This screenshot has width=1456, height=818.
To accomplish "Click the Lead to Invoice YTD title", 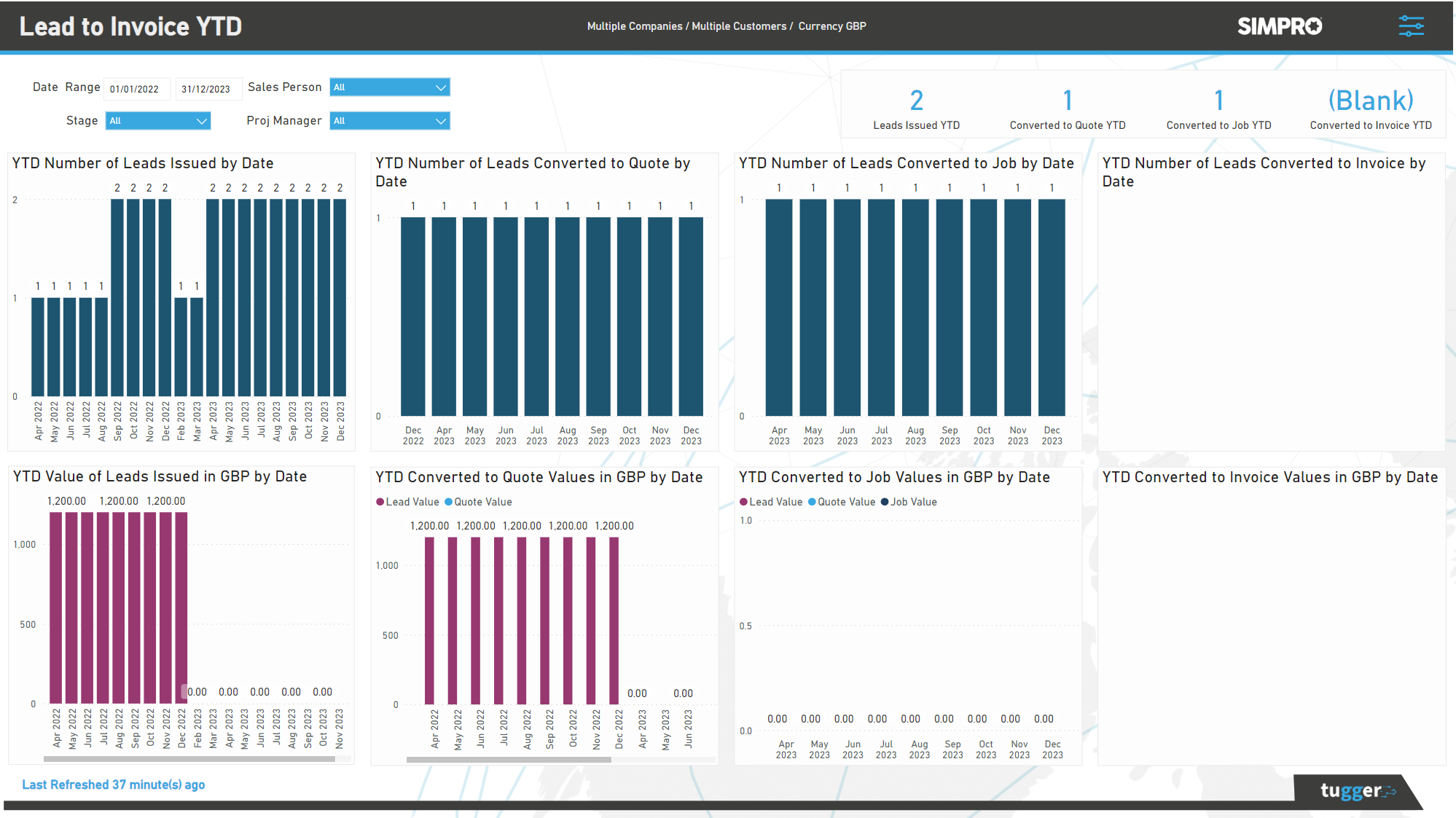I will (130, 25).
